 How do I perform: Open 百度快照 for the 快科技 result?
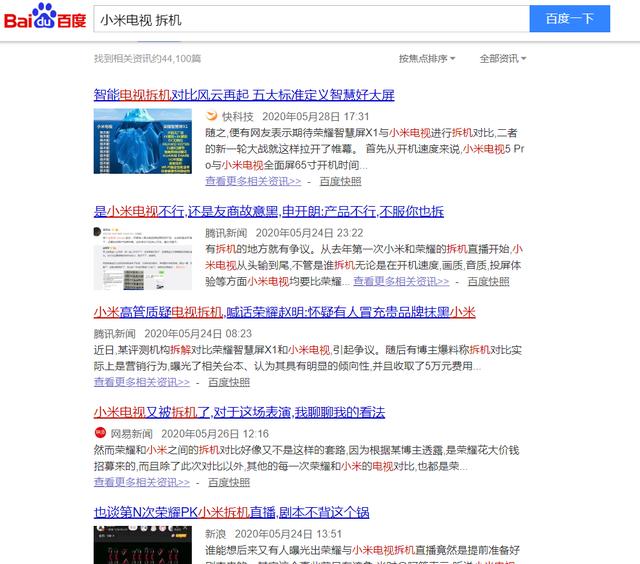tap(340, 181)
